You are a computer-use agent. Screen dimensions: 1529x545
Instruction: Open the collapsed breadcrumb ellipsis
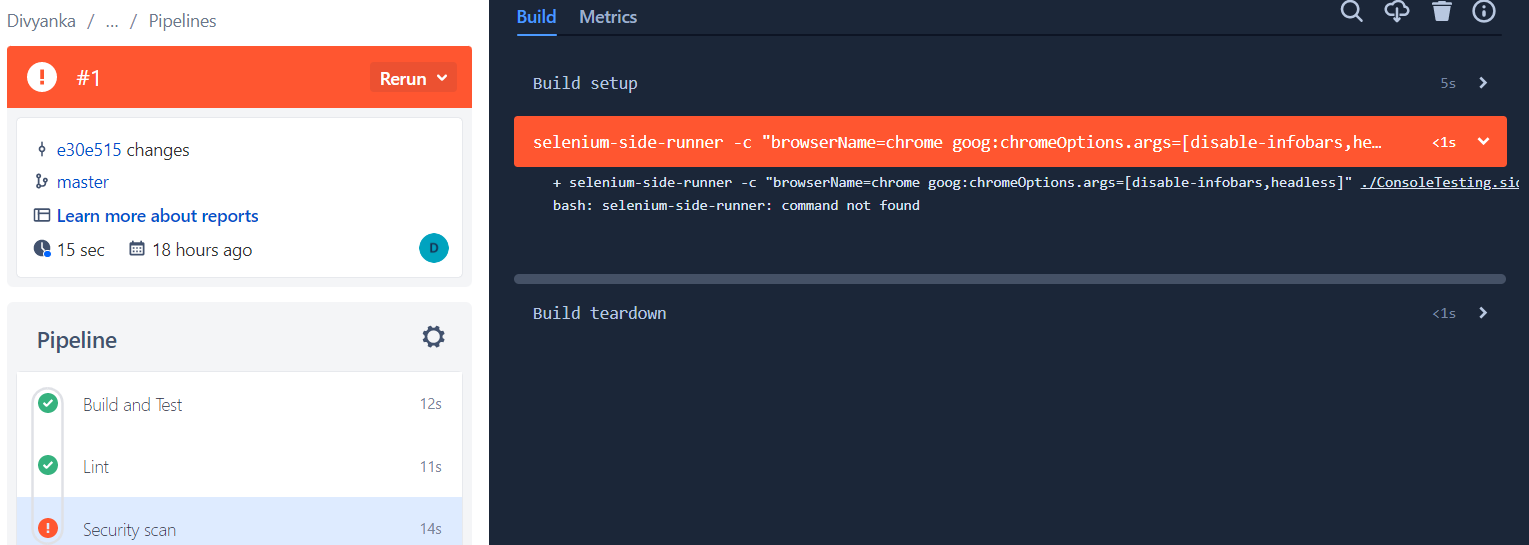pos(112,20)
